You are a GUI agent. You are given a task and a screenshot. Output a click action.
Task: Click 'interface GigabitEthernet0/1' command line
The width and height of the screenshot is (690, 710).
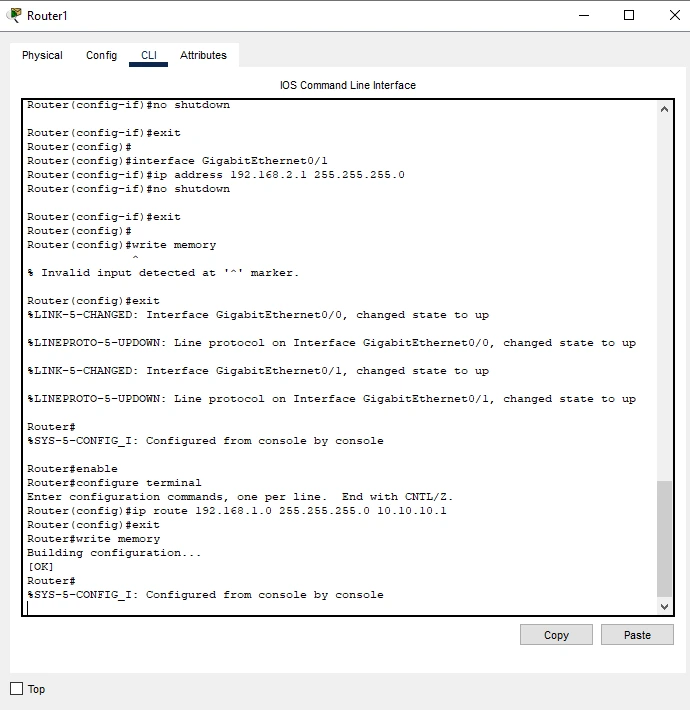[177, 161]
